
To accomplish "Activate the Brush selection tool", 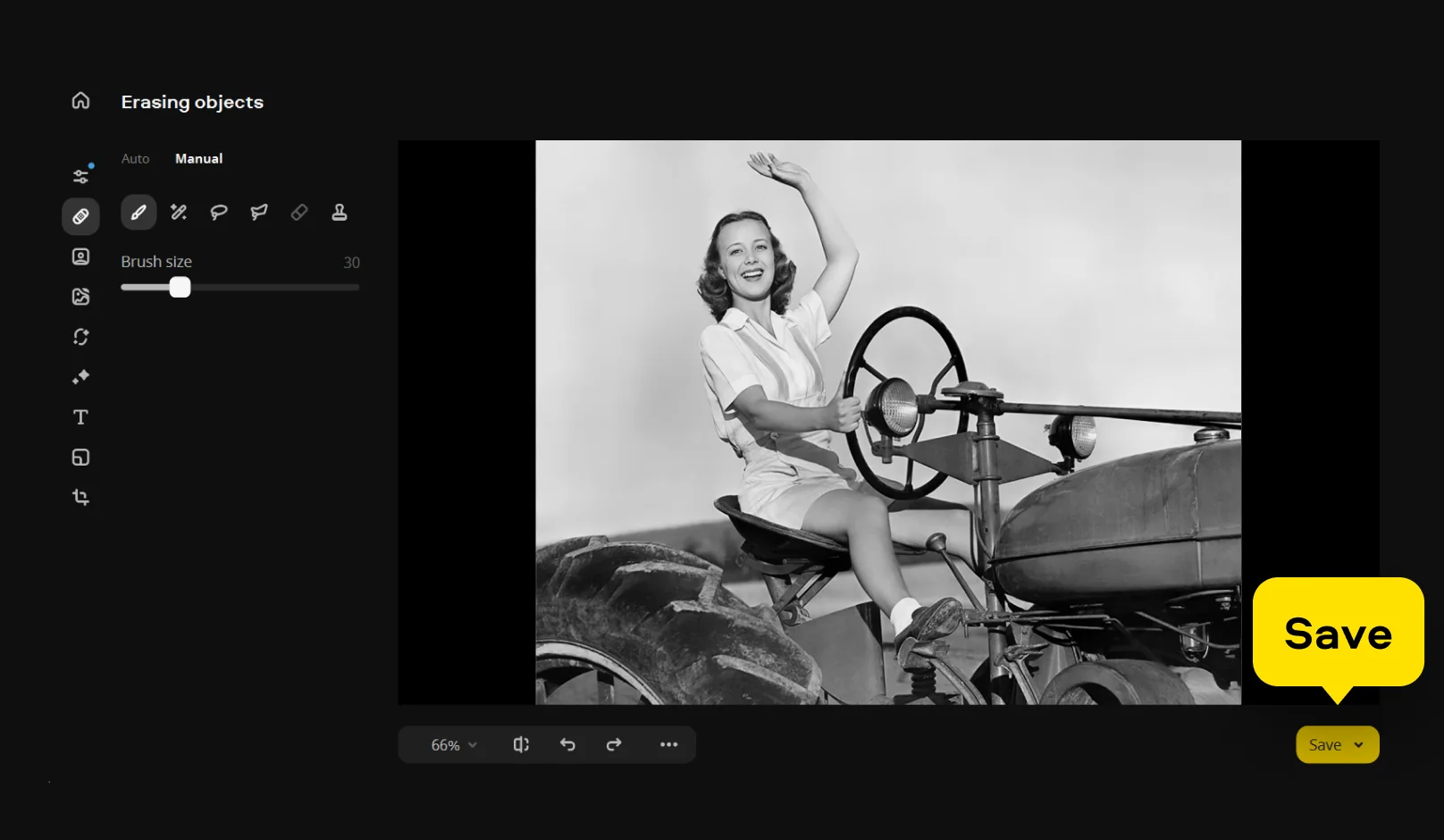I will coord(139,213).
